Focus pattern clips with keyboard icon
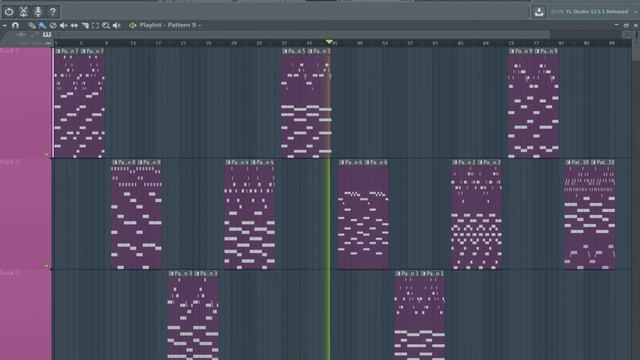Viewport: 640px width, 360px height. click(x=47, y=35)
